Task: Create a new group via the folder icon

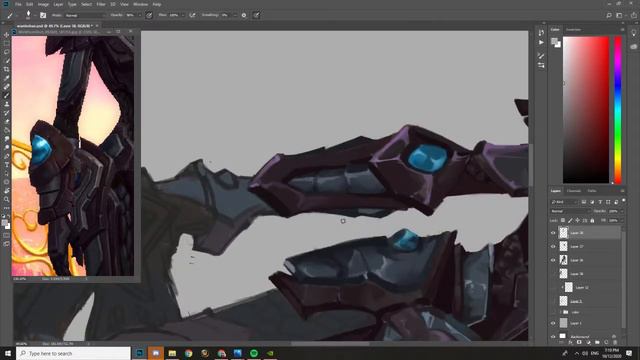Action: click(597, 342)
